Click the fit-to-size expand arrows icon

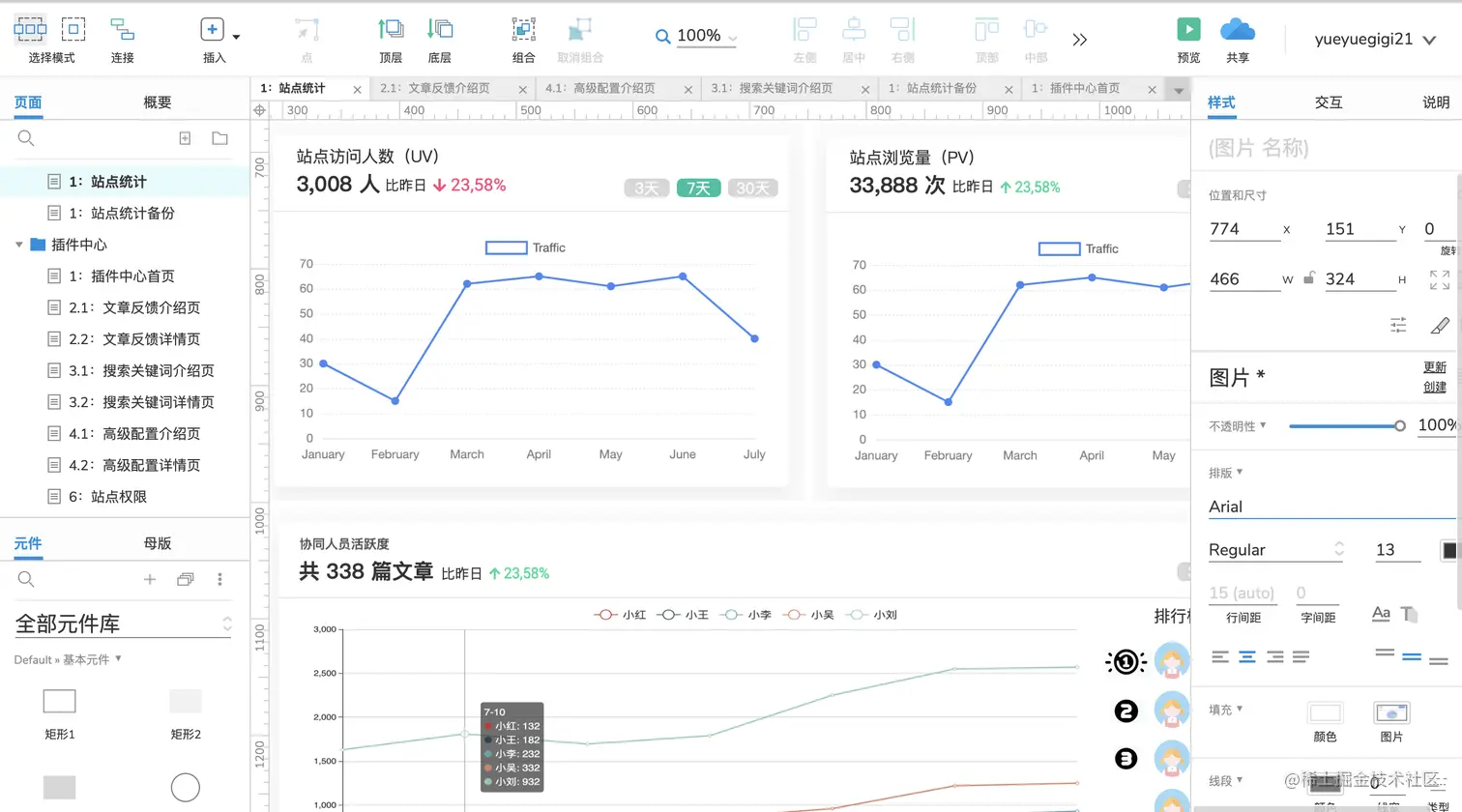1439,279
